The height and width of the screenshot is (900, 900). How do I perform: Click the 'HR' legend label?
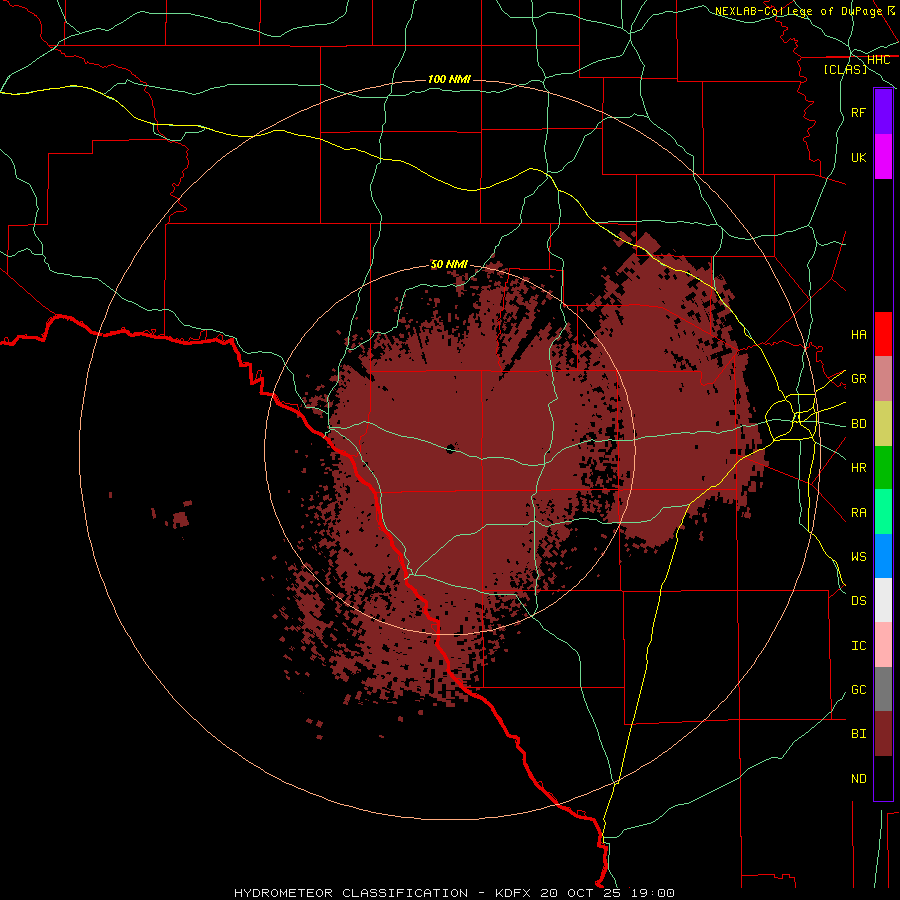click(x=858, y=468)
